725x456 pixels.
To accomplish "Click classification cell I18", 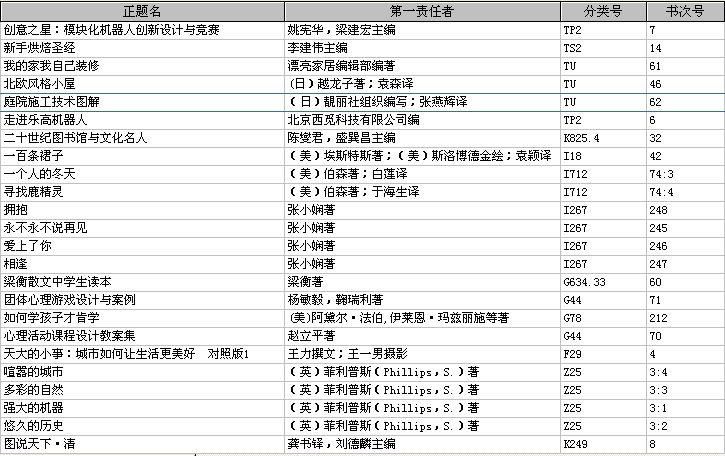I will [x=603, y=156].
